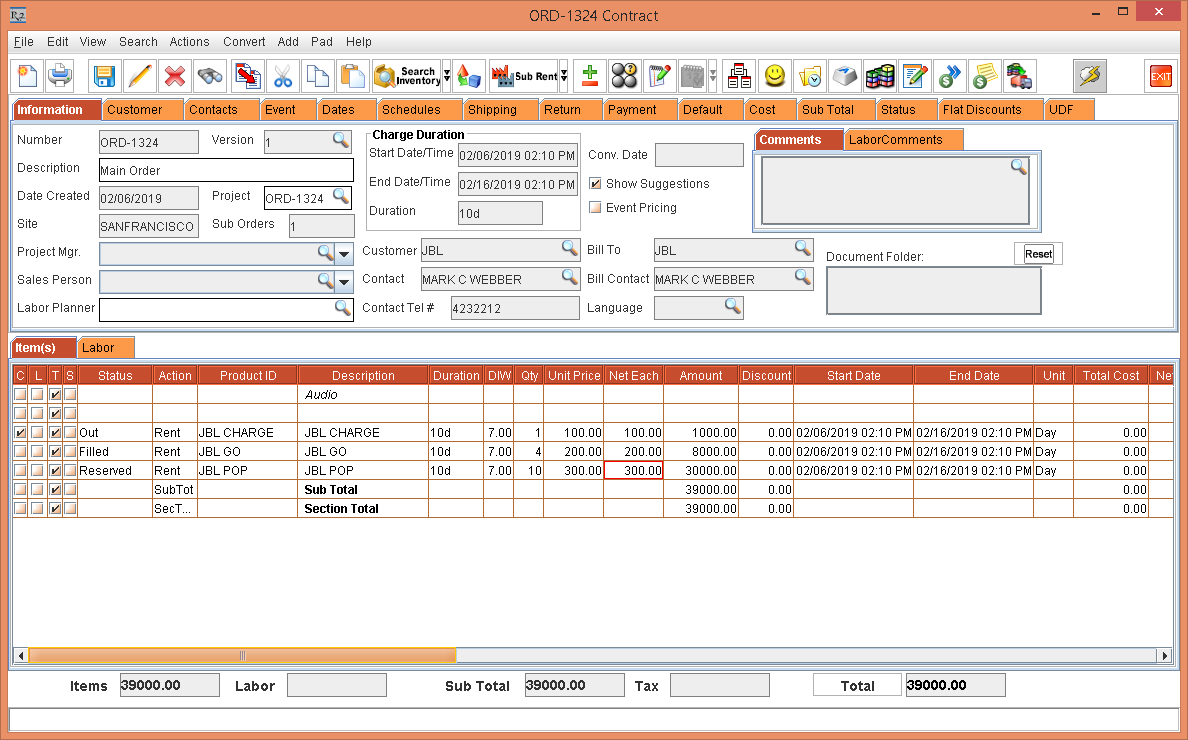Click the Save floppy disk icon
This screenshot has width=1188, height=740.
point(105,76)
